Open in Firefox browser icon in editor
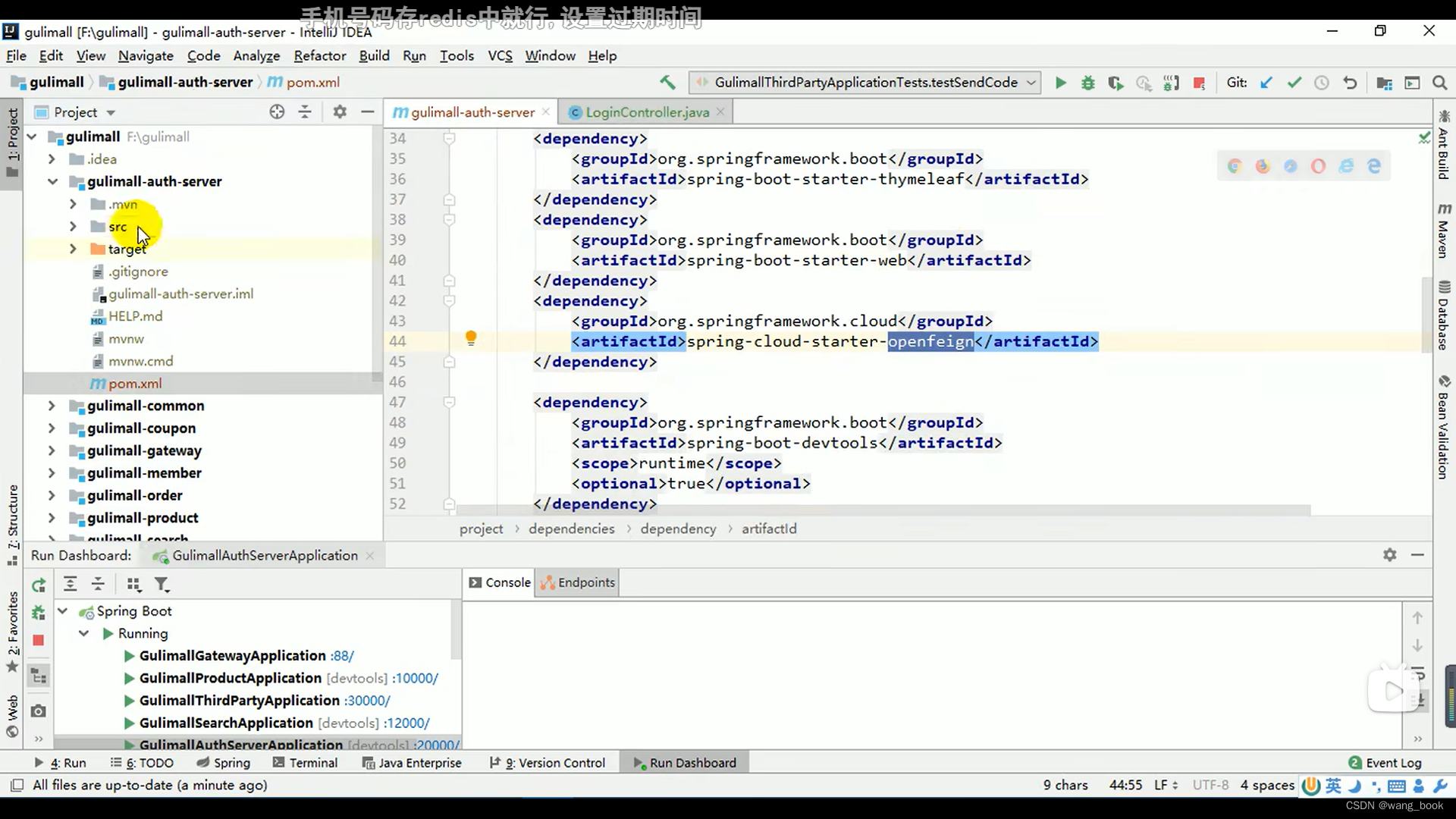Screen dimensions: 1456x819 pos(1263,166)
